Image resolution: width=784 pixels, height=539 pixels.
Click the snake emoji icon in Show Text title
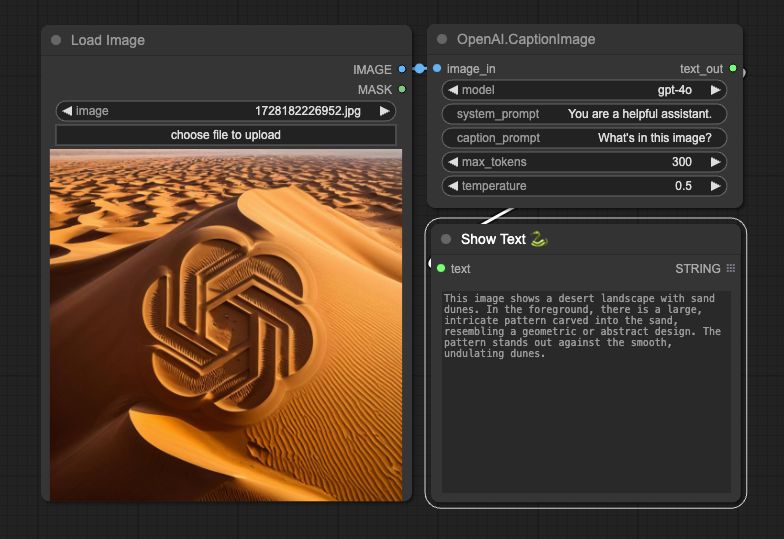(x=539, y=239)
